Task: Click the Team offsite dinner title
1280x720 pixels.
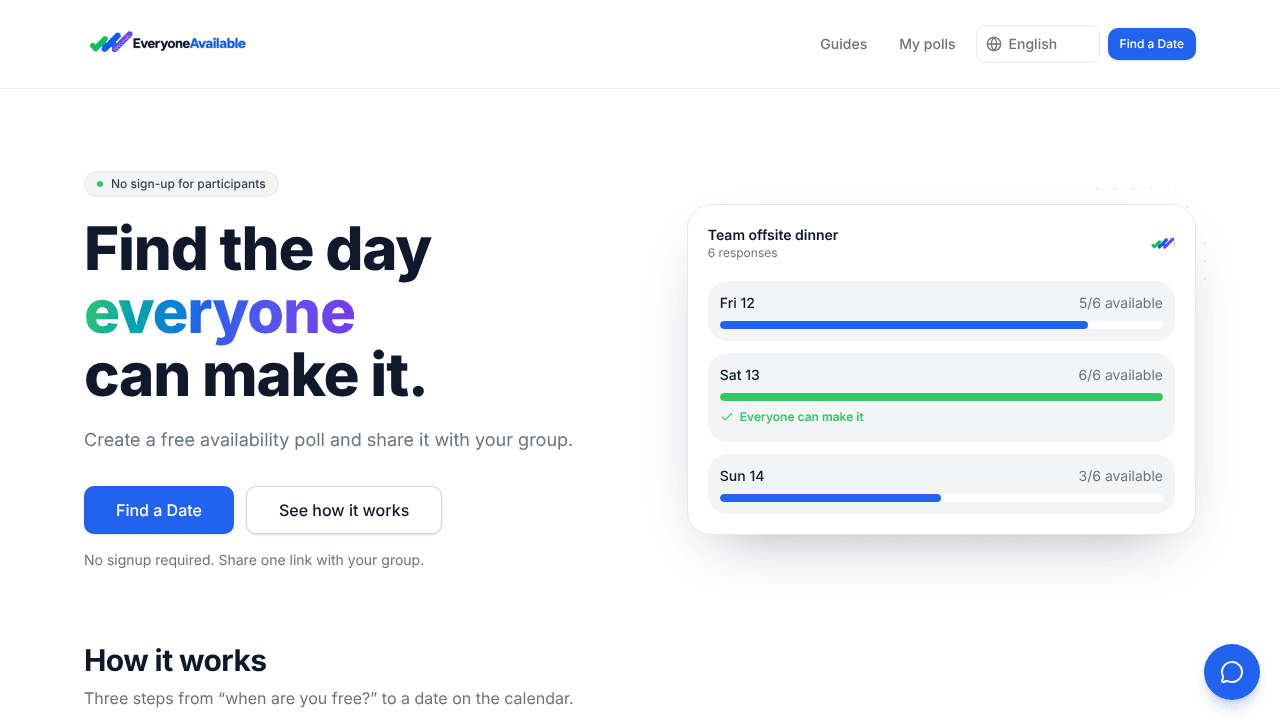Action: point(773,235)
